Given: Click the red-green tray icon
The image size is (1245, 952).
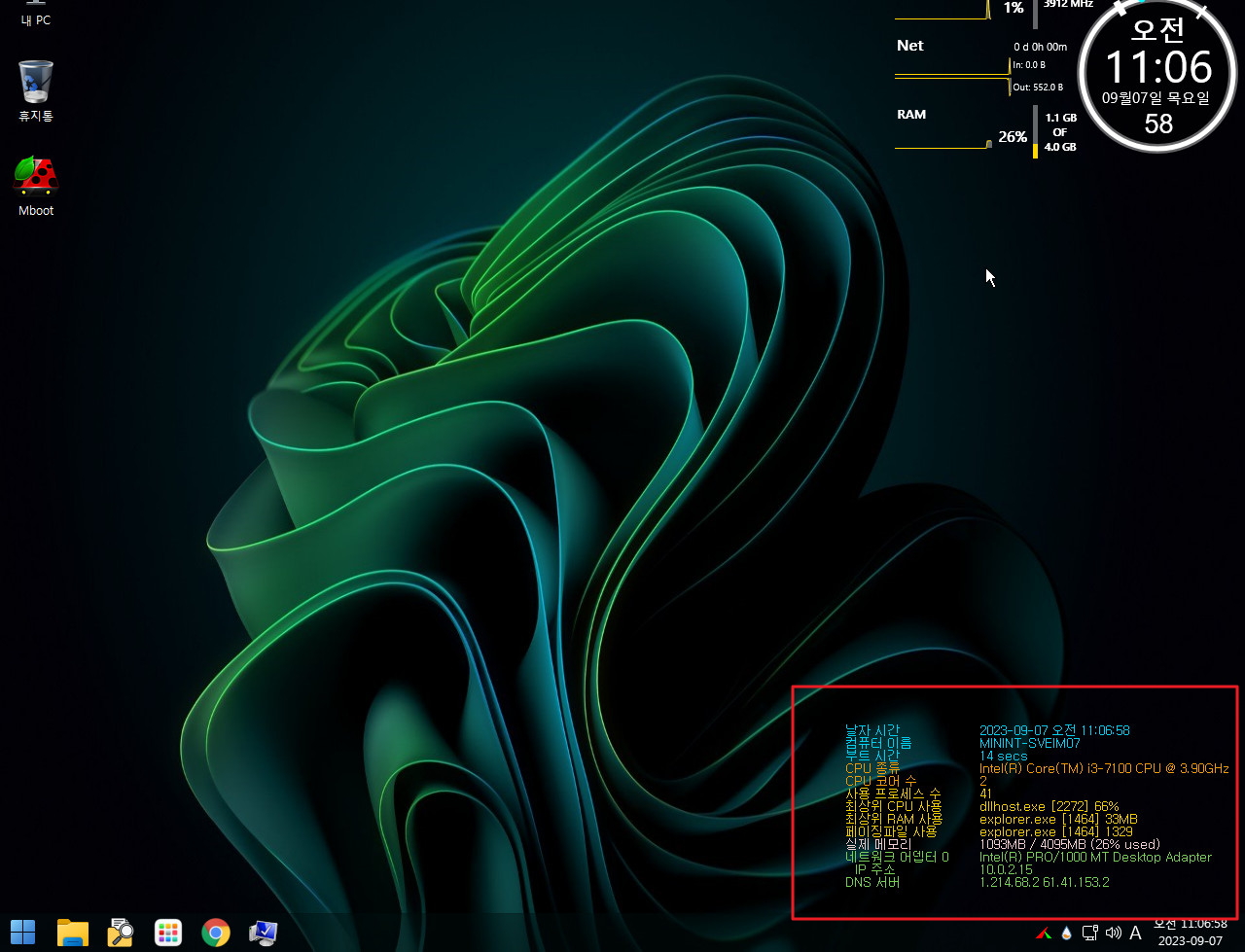Looking at the screenshot, I should click(1044, 934).
